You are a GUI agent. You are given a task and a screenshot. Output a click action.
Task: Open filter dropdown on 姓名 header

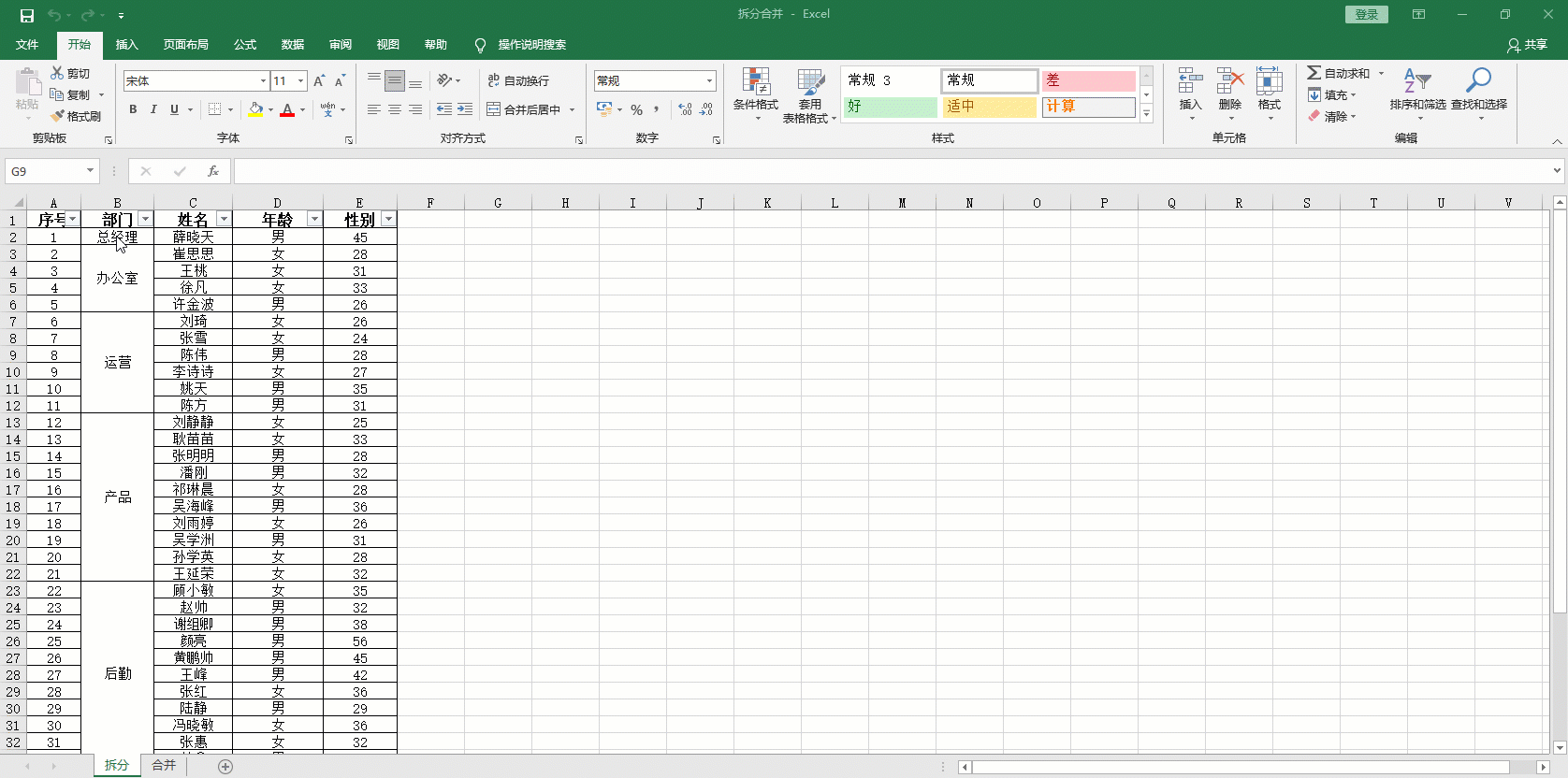point(224,219)
